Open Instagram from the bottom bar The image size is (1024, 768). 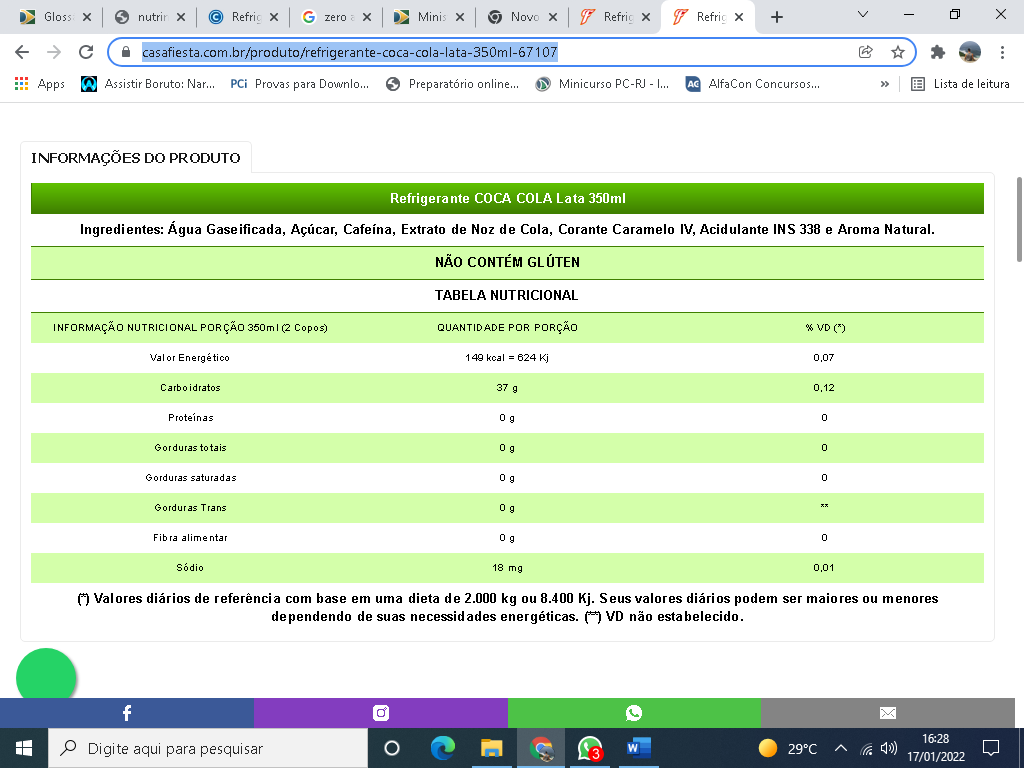381,713
